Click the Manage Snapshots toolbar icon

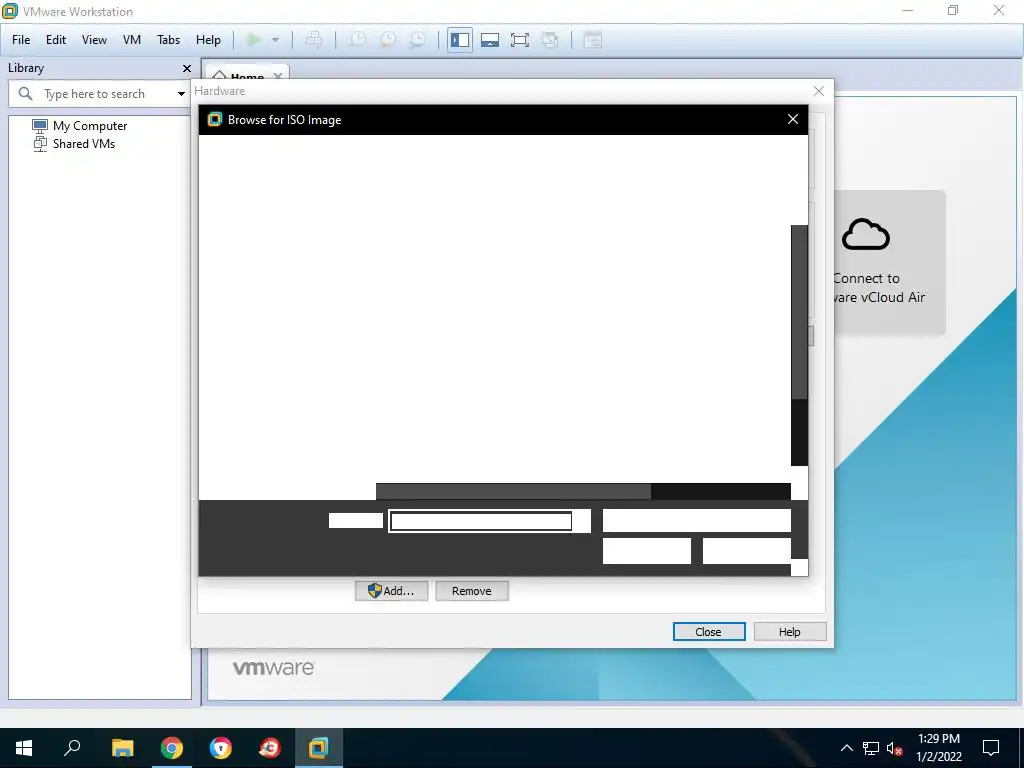[x=418, y=40]
